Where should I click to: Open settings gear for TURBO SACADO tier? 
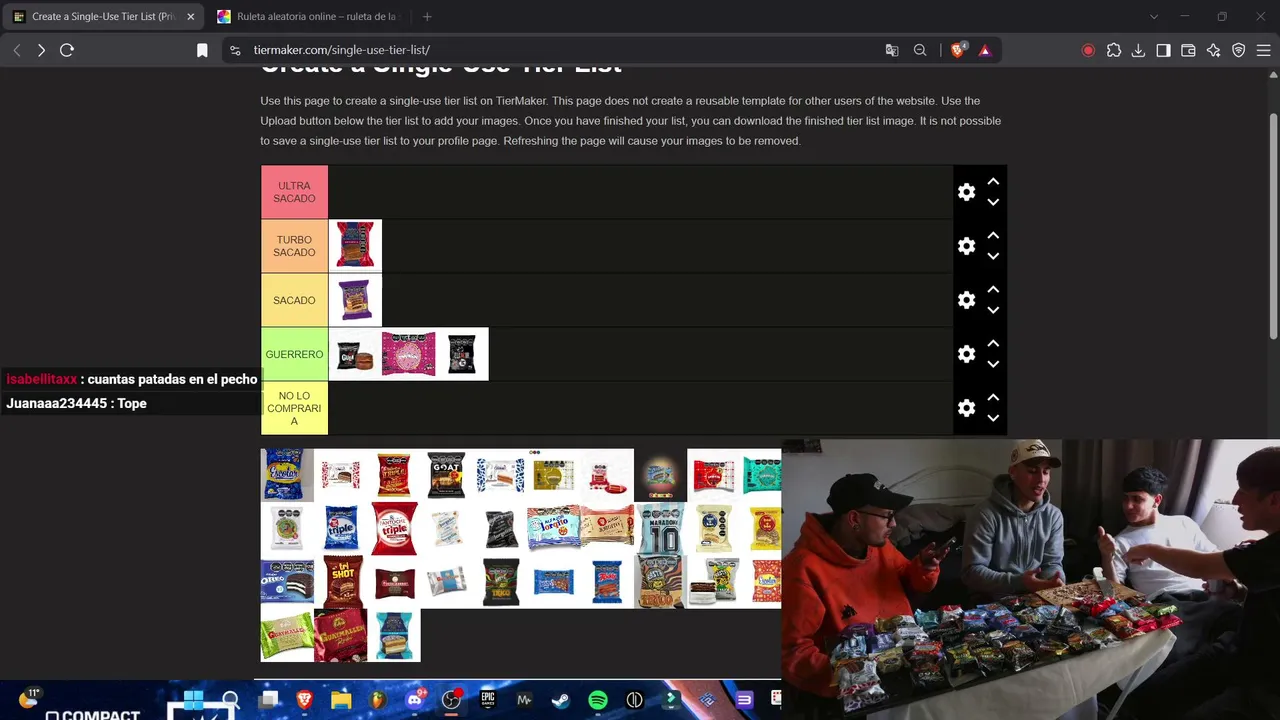click(x=966, y=246)
